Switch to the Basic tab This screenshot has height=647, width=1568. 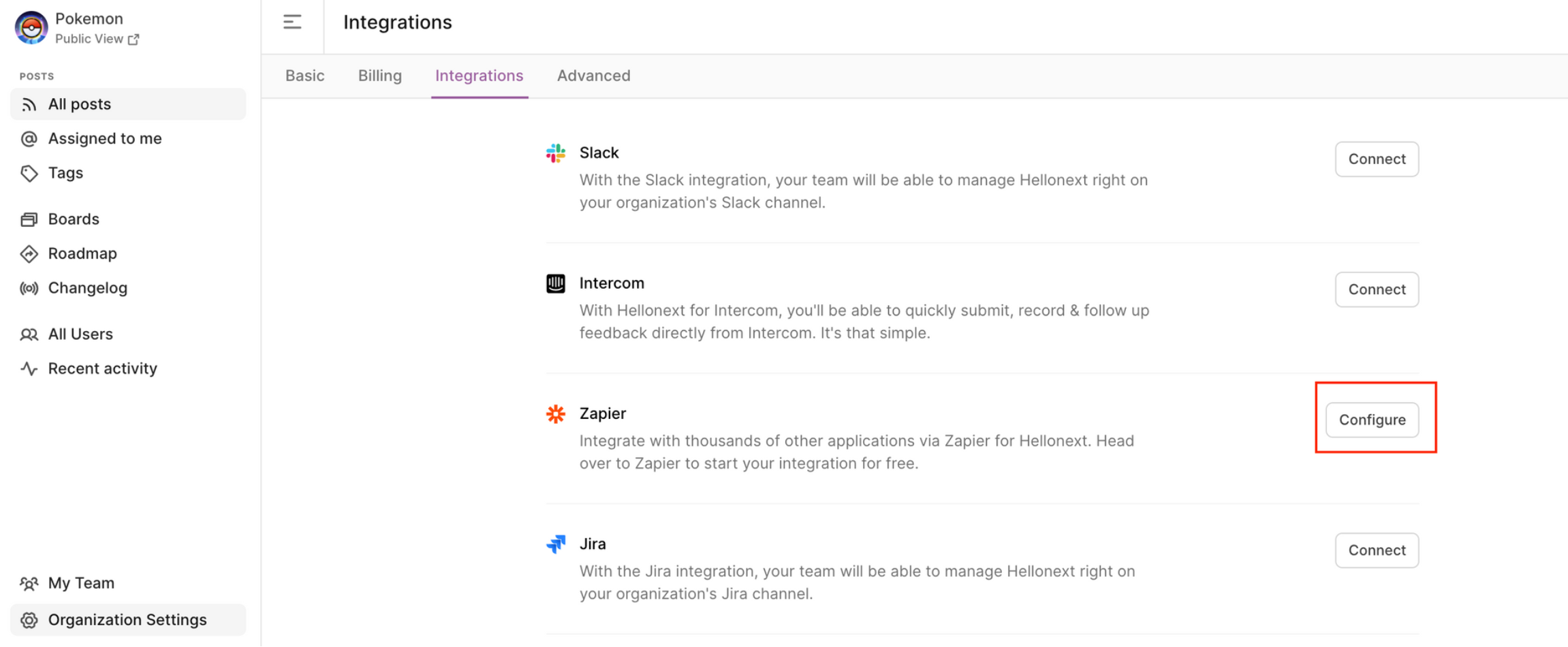pyautogui.click(x=304, y=76)
